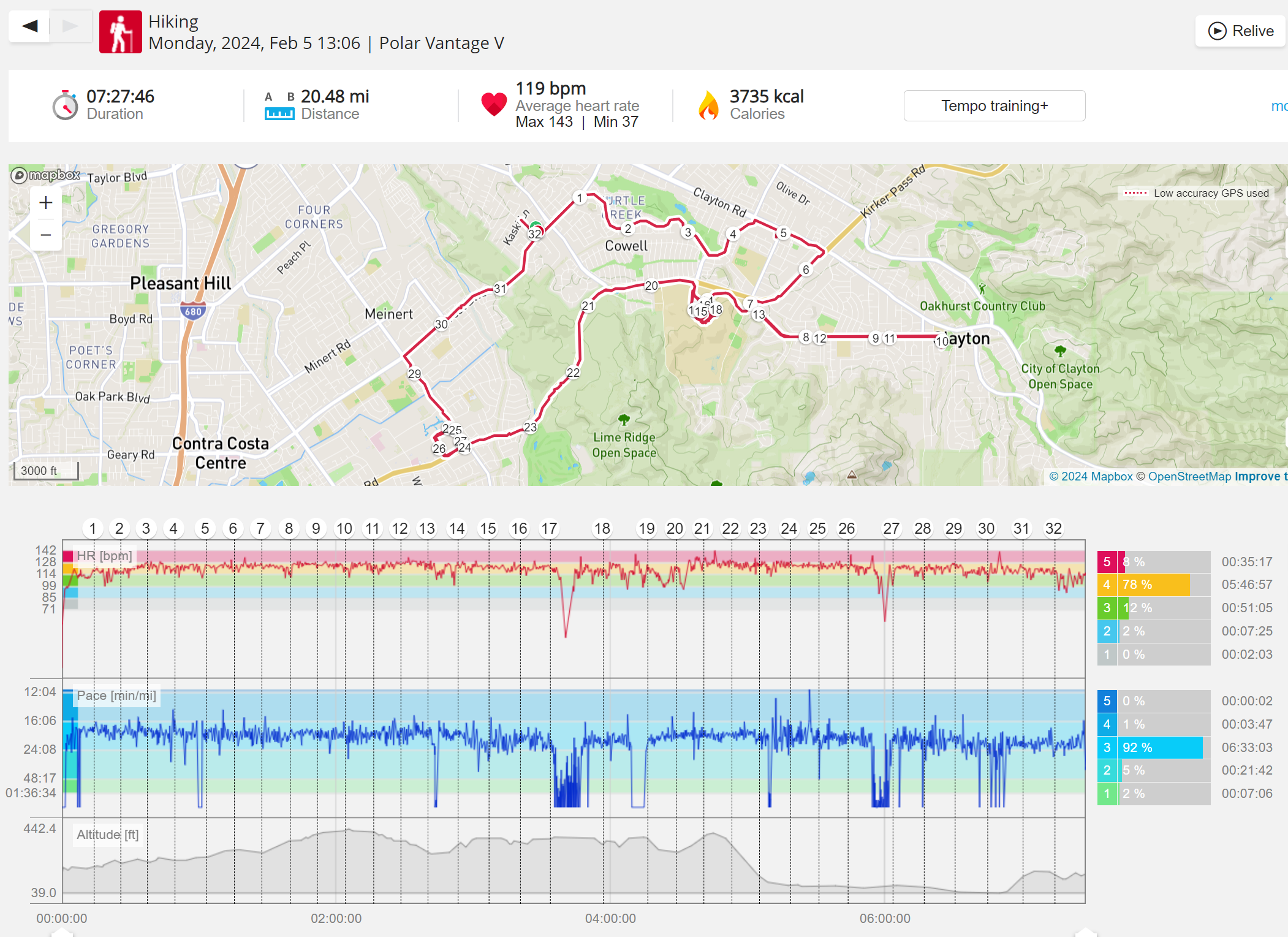The image size is (1288, 937).
Task: Select lap 27 marker above graph
Action: [891, 528]
